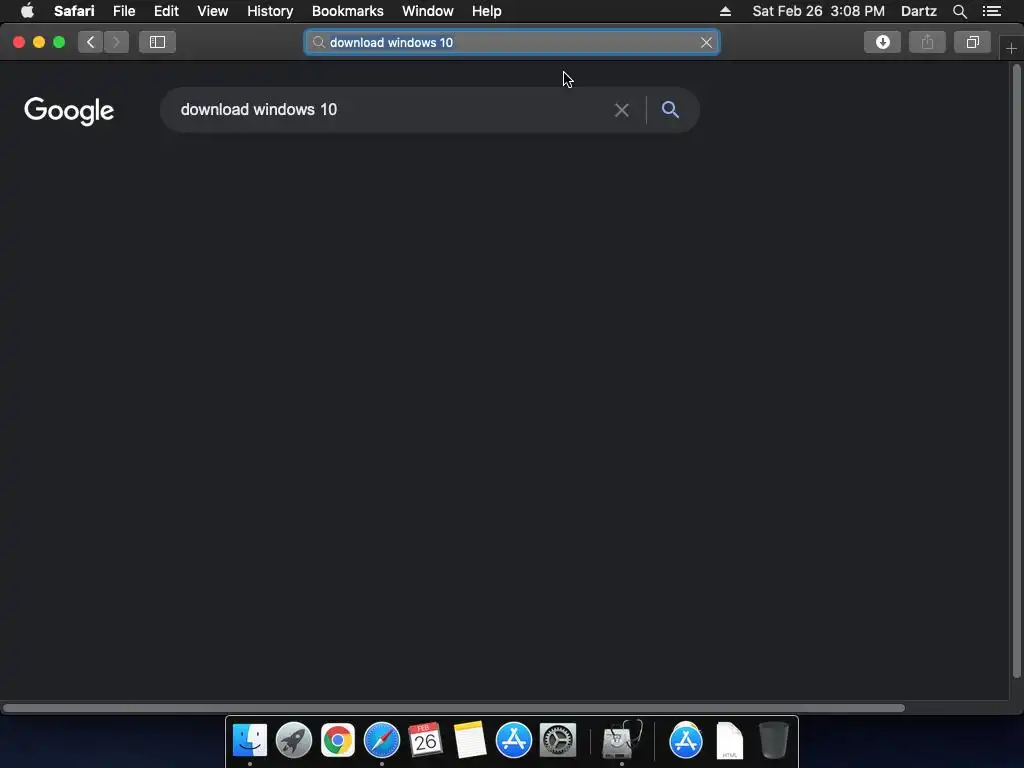Viewport: 1024px width, 768px height.
Task: Open the App Store from the Dock
Action: (x=513, y=741)
